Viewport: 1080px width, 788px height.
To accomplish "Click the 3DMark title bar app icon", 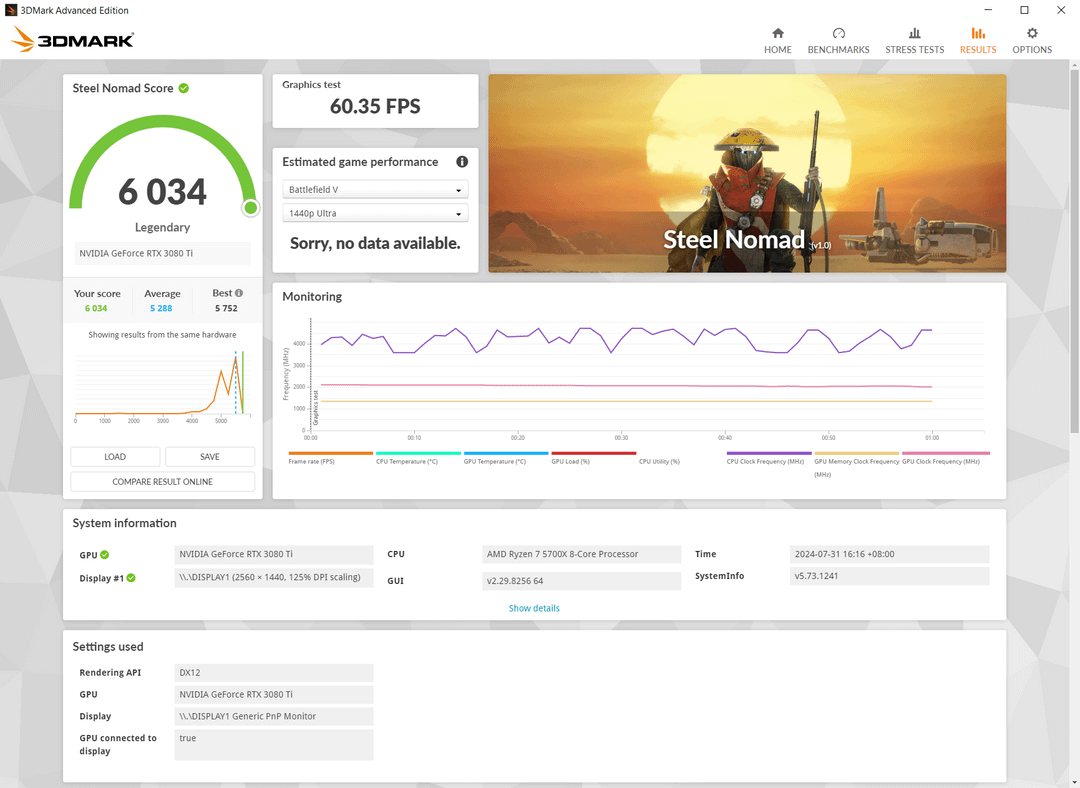I will (10, 10).
